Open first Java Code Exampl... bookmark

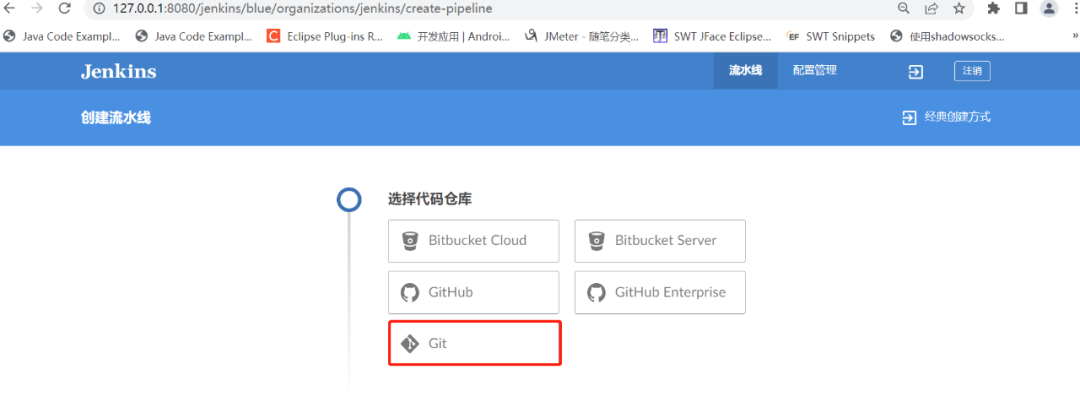coord(62,37)
